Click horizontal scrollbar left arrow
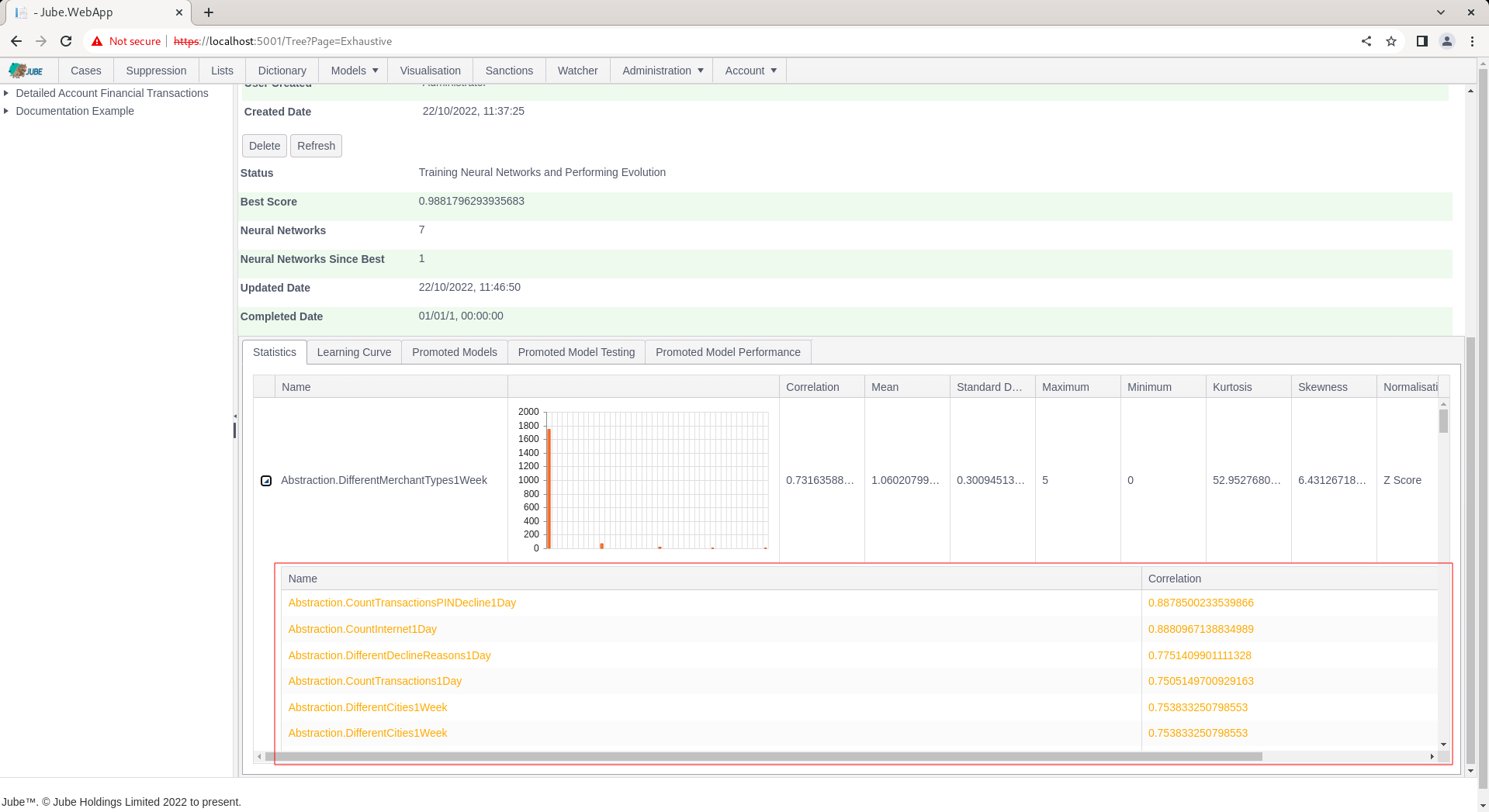 click(259, 756)
